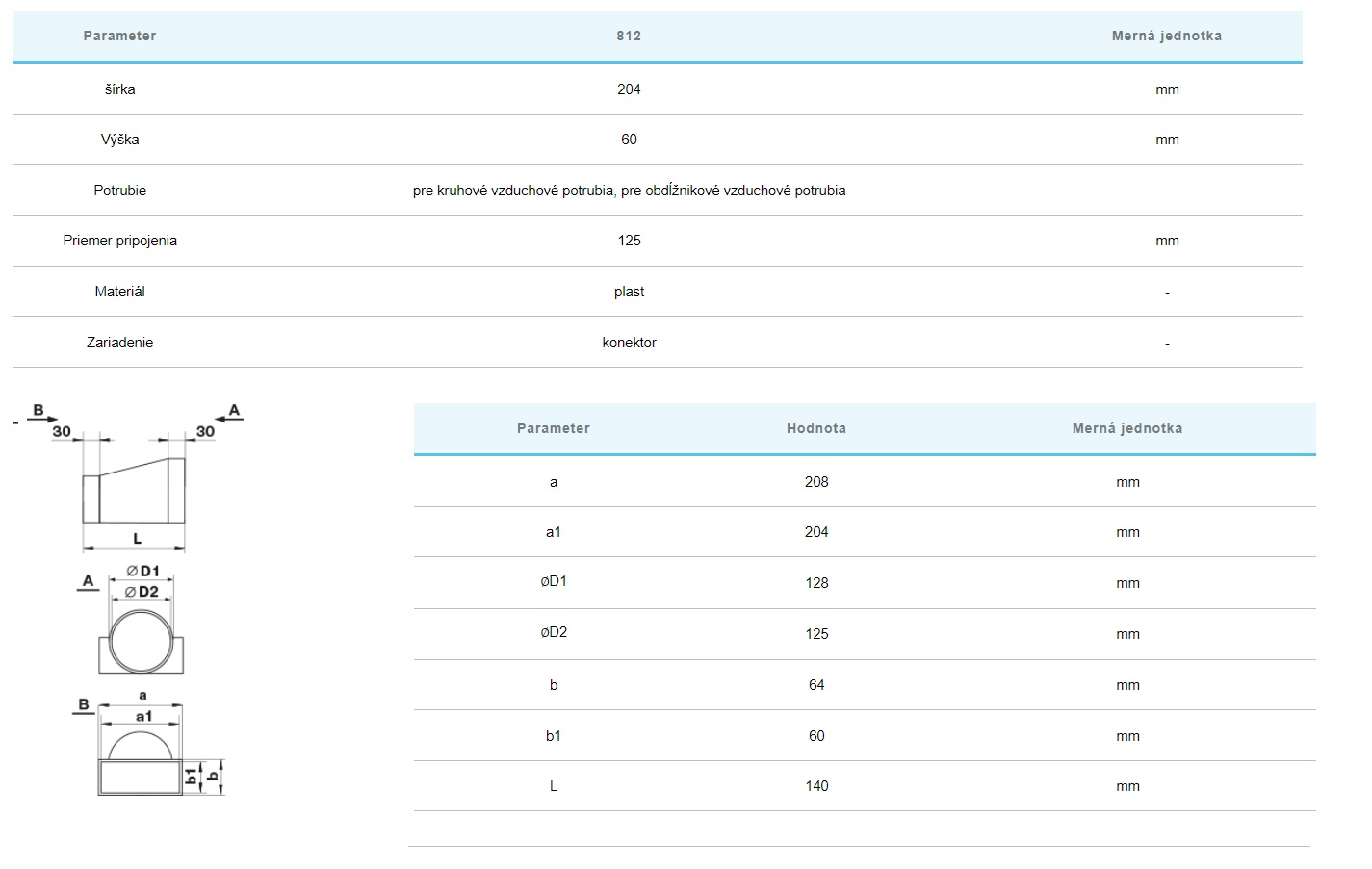Click the 'Zariadenie' row label
The width and height of the screenshot is (1372, 869).
coord(119,343)
